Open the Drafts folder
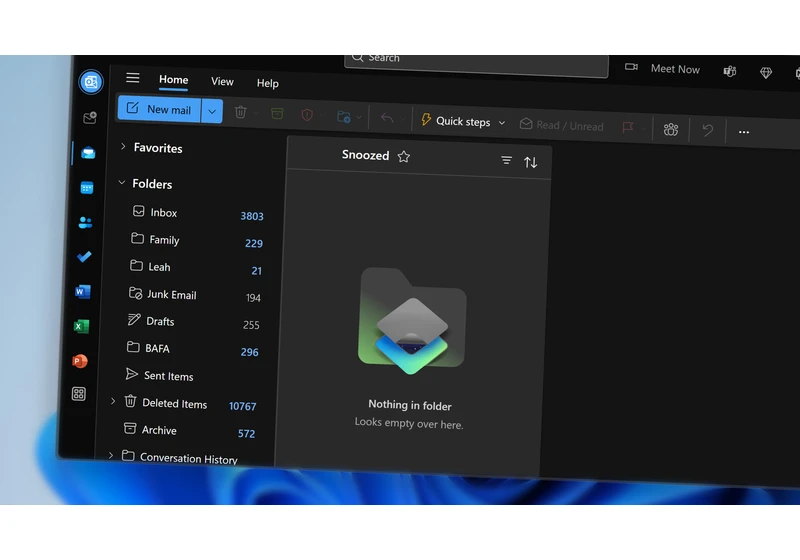Image resolution: width=800 pixels, height=560 pixels. (193, 322)
